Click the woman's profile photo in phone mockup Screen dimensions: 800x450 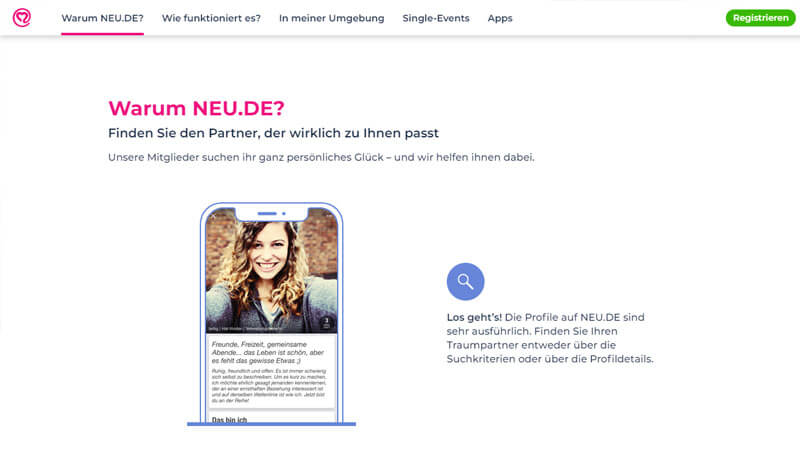pos(271,270)
